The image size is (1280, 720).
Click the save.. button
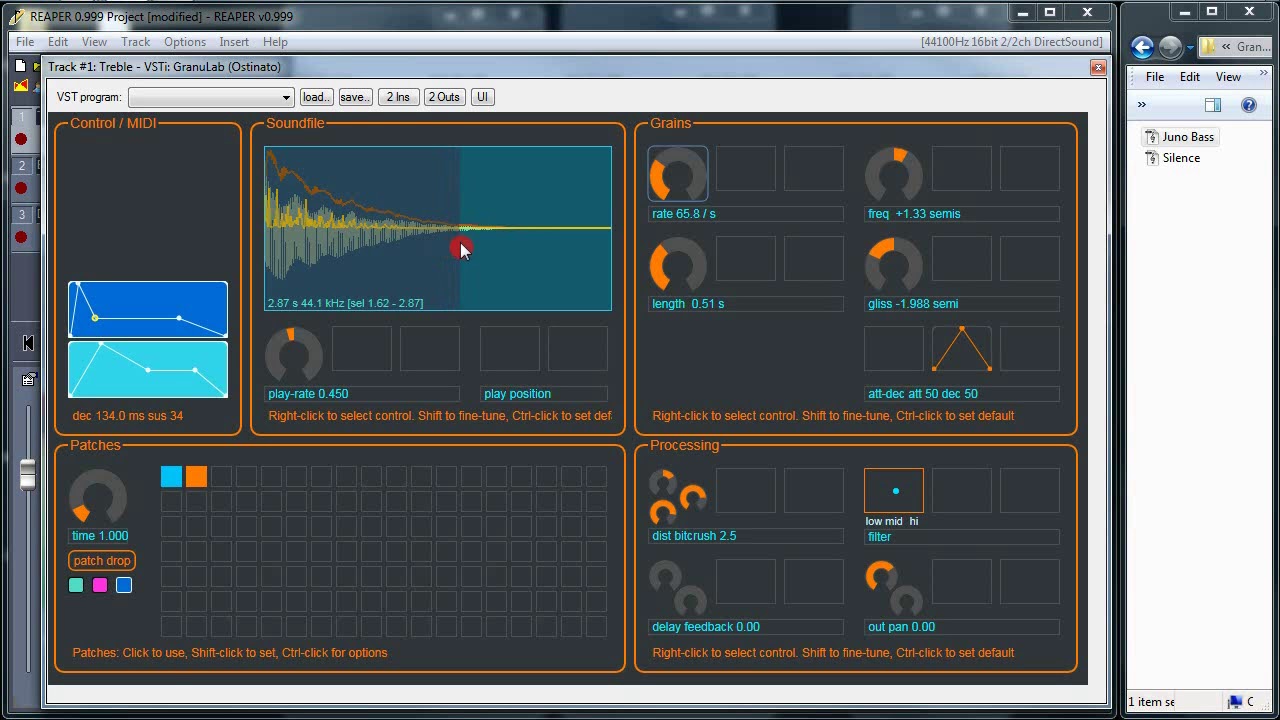[x=354, y=97]
